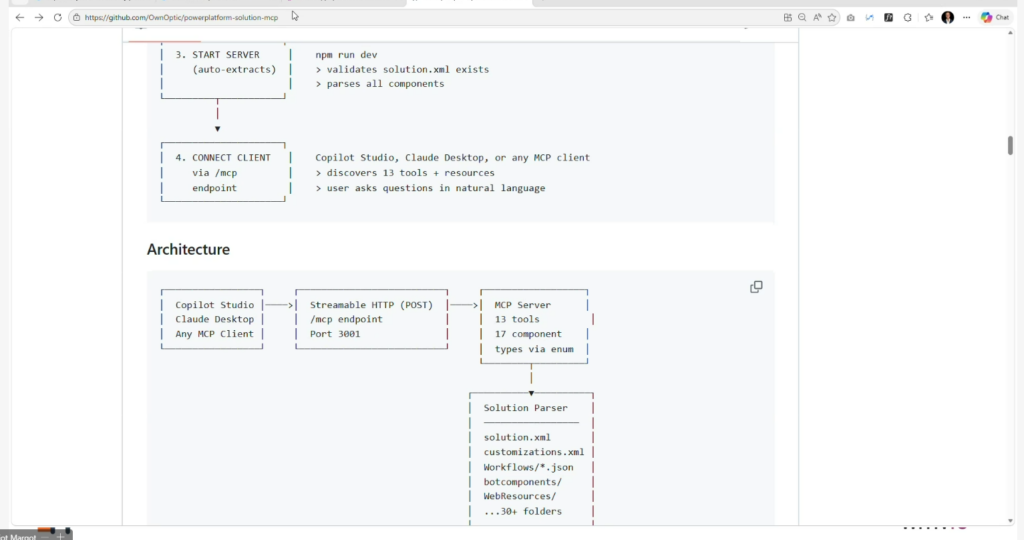The height and width of the screenshot is (540, 1024).
Task: Click the Architecture section heading
Action: [188, 250]
